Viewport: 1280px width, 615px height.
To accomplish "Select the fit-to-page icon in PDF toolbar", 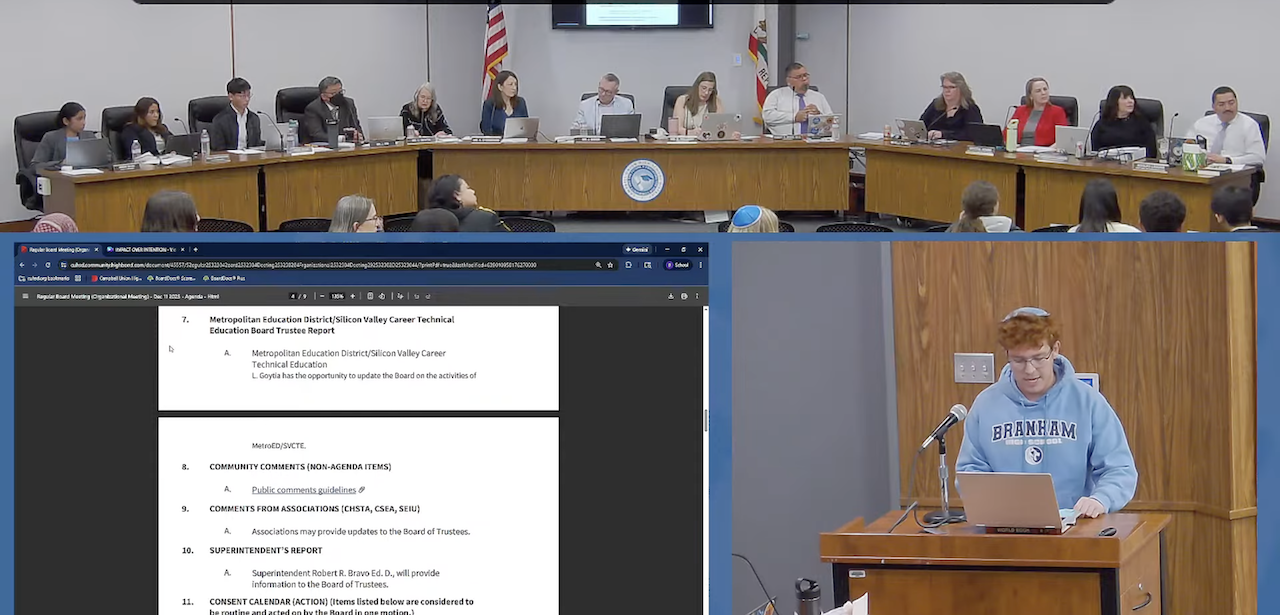I will point(370,296).
